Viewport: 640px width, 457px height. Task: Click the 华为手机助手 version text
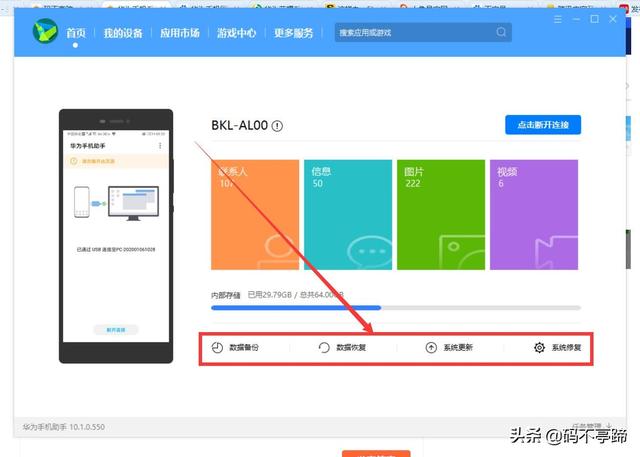[64, 427]
